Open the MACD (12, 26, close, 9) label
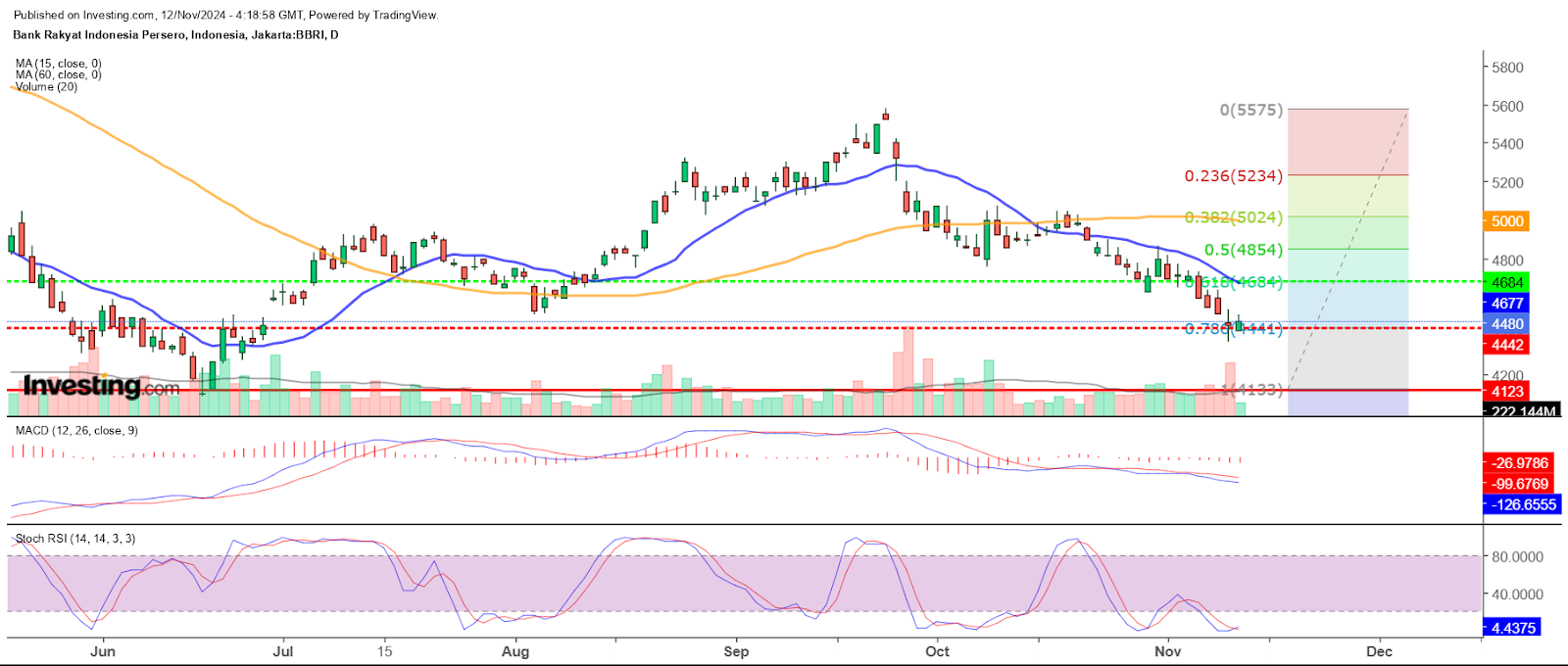The image size is (1568, 666). (x=76, y=430)
